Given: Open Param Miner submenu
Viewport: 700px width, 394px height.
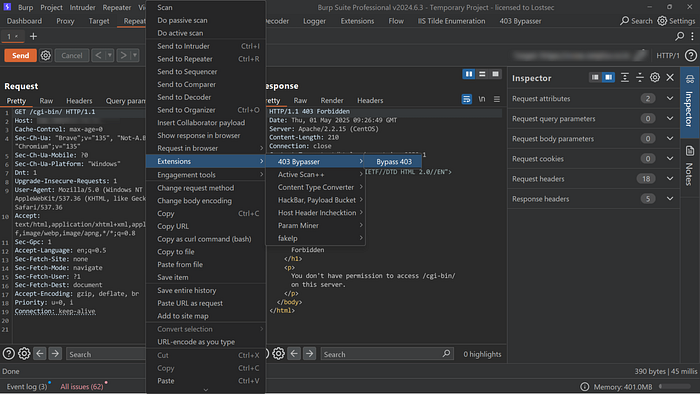Looking at the screenshot, I should tap(315, 226).
